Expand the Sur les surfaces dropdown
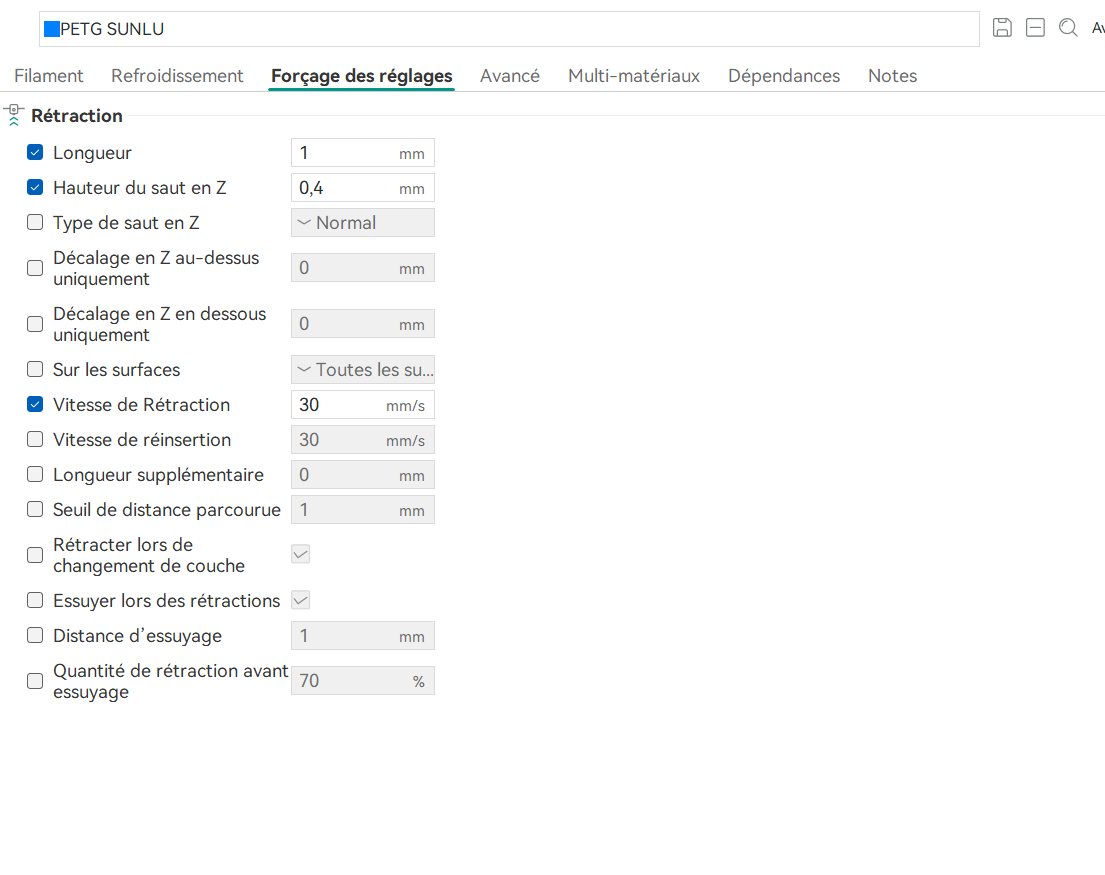 click(362, 370)
